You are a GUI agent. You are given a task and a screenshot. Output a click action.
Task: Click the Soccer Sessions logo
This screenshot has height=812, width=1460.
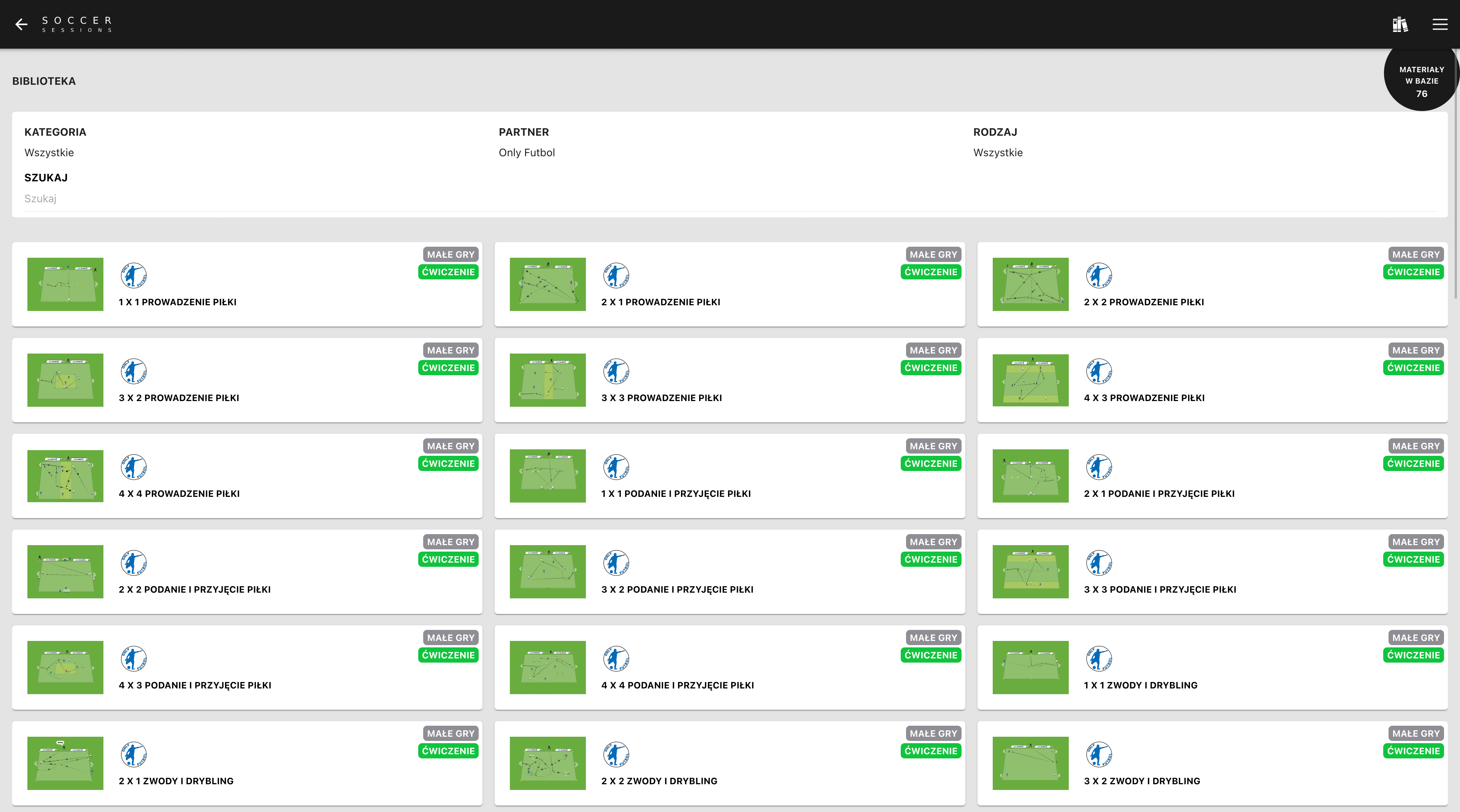coord(76,24)
